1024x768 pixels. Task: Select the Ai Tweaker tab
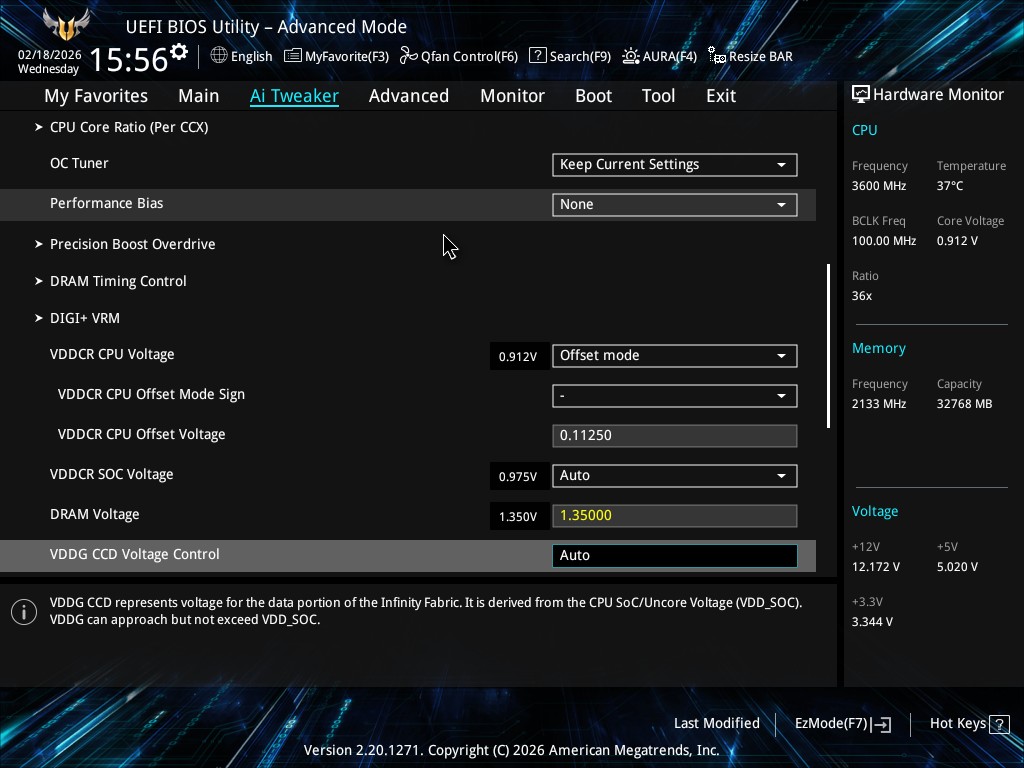(x=294, y=96)
